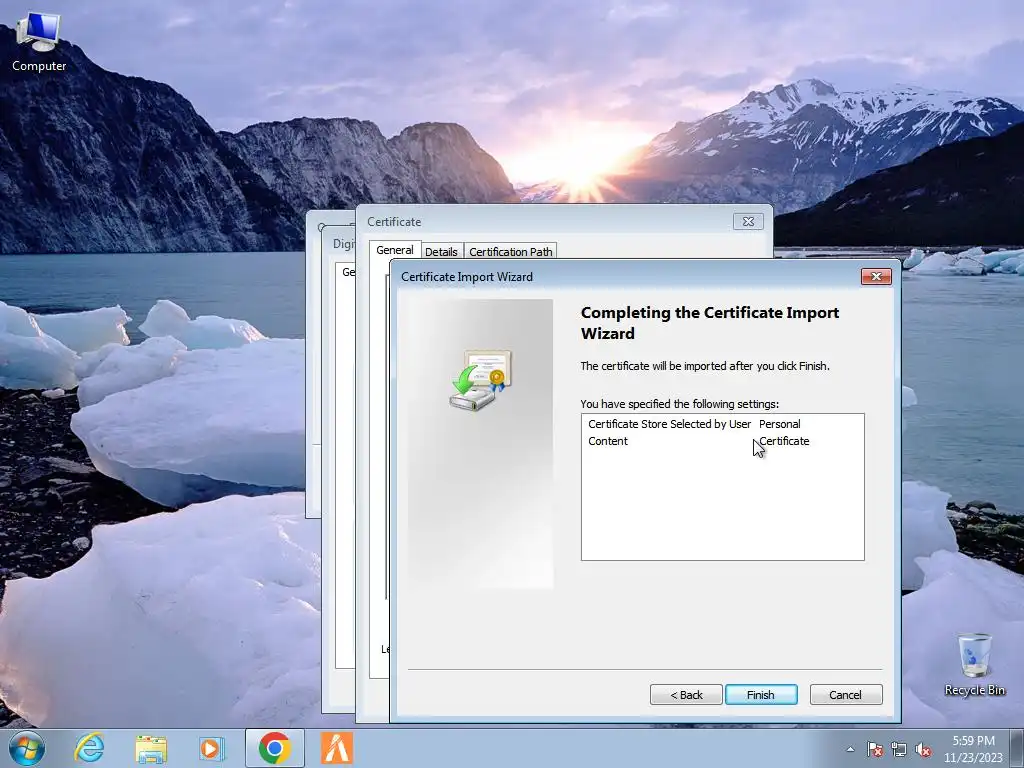Click the muted volume tray icon
This screenshot has width=1024, height=768.
point(923,749)
